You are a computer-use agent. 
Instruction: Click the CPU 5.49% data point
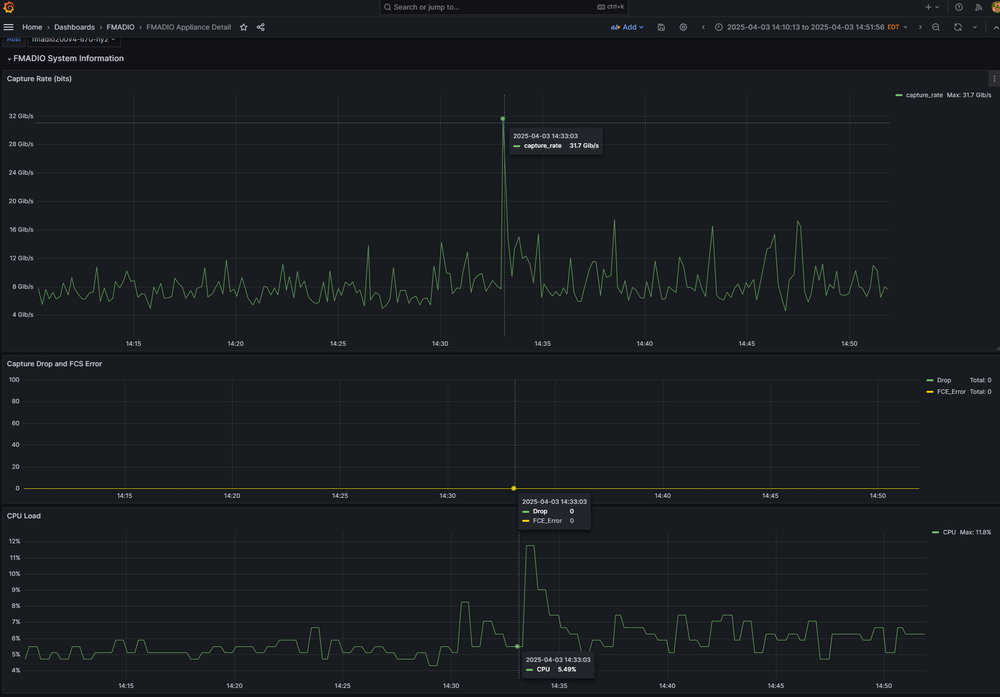[517, 647]
